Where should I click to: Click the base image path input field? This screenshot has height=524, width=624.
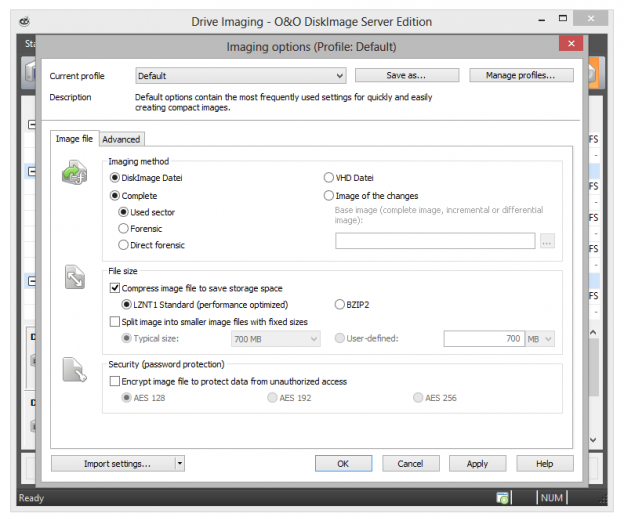(435, 241)
